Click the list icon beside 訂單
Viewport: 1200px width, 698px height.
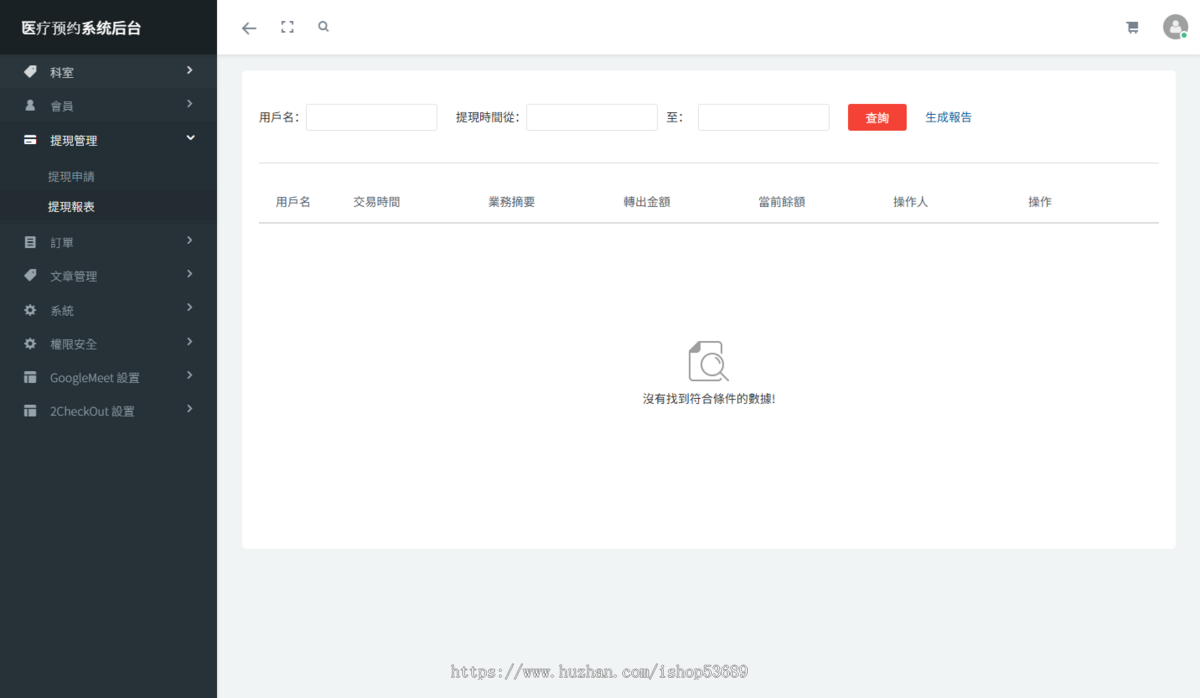tap(30, 242)
